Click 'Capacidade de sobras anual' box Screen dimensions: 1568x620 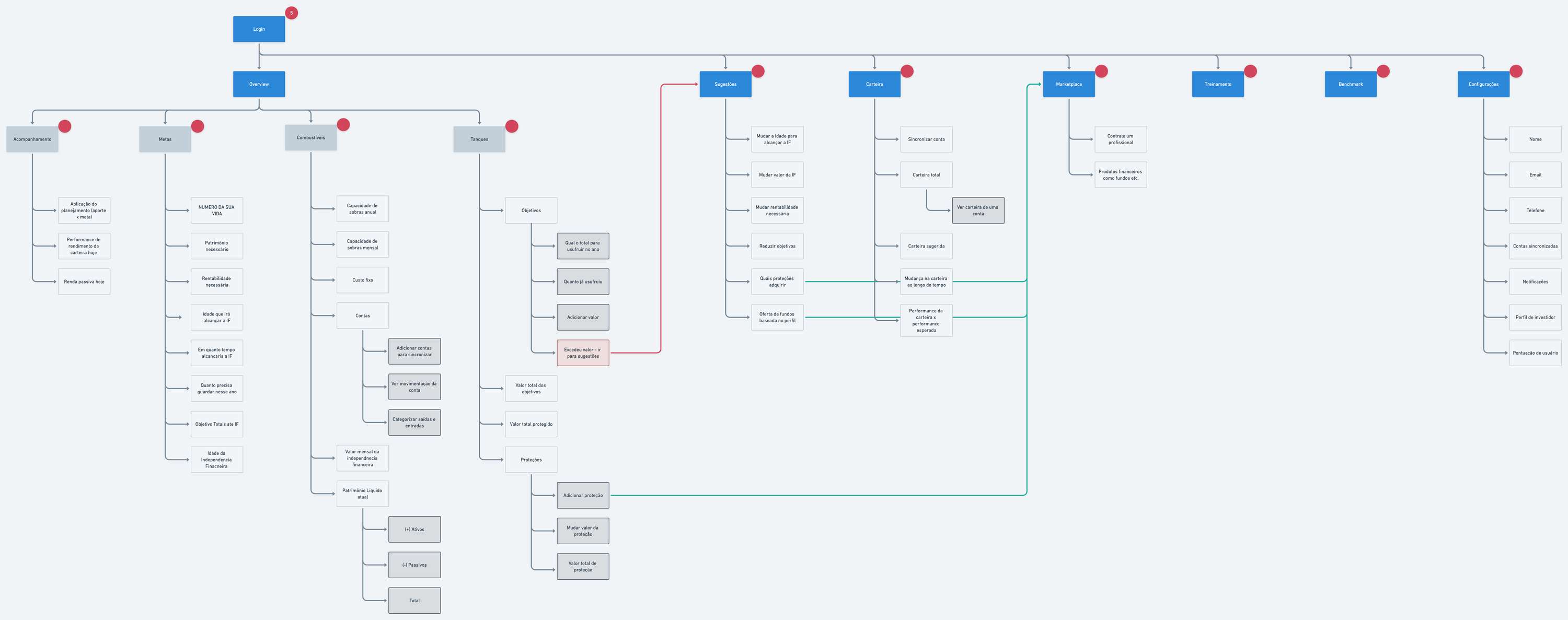click(363, 209)
